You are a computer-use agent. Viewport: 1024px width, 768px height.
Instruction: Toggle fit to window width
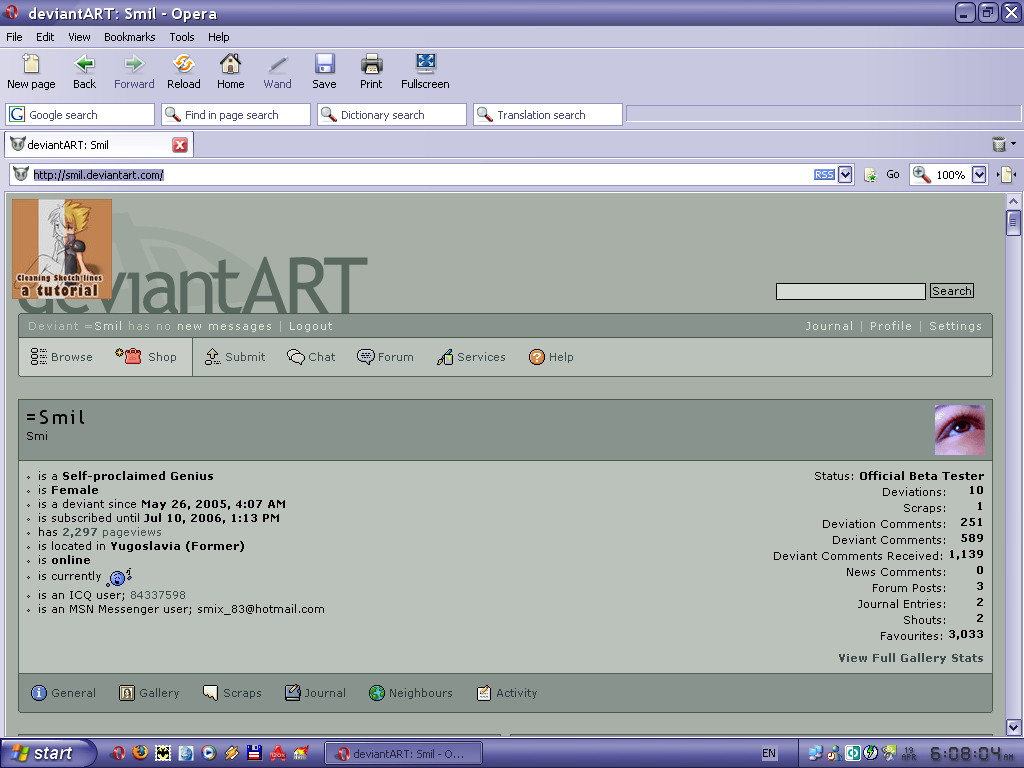click(1006, 174)
